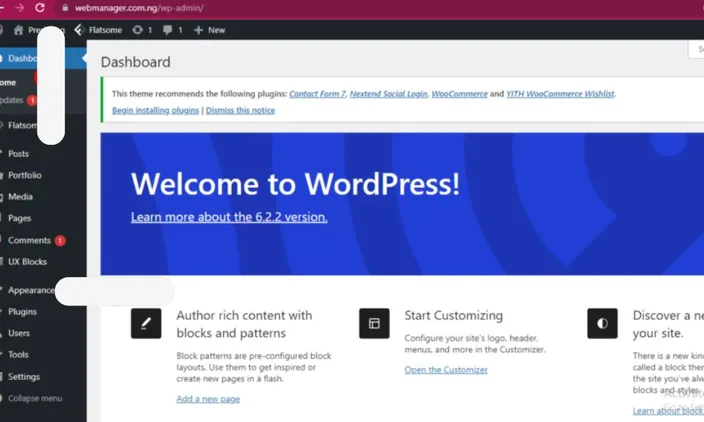Image resolution: width=704 pixels, height=422 pixels.
Task: Open Portfolio in the sidebar
Action: [x=25, y=175]
